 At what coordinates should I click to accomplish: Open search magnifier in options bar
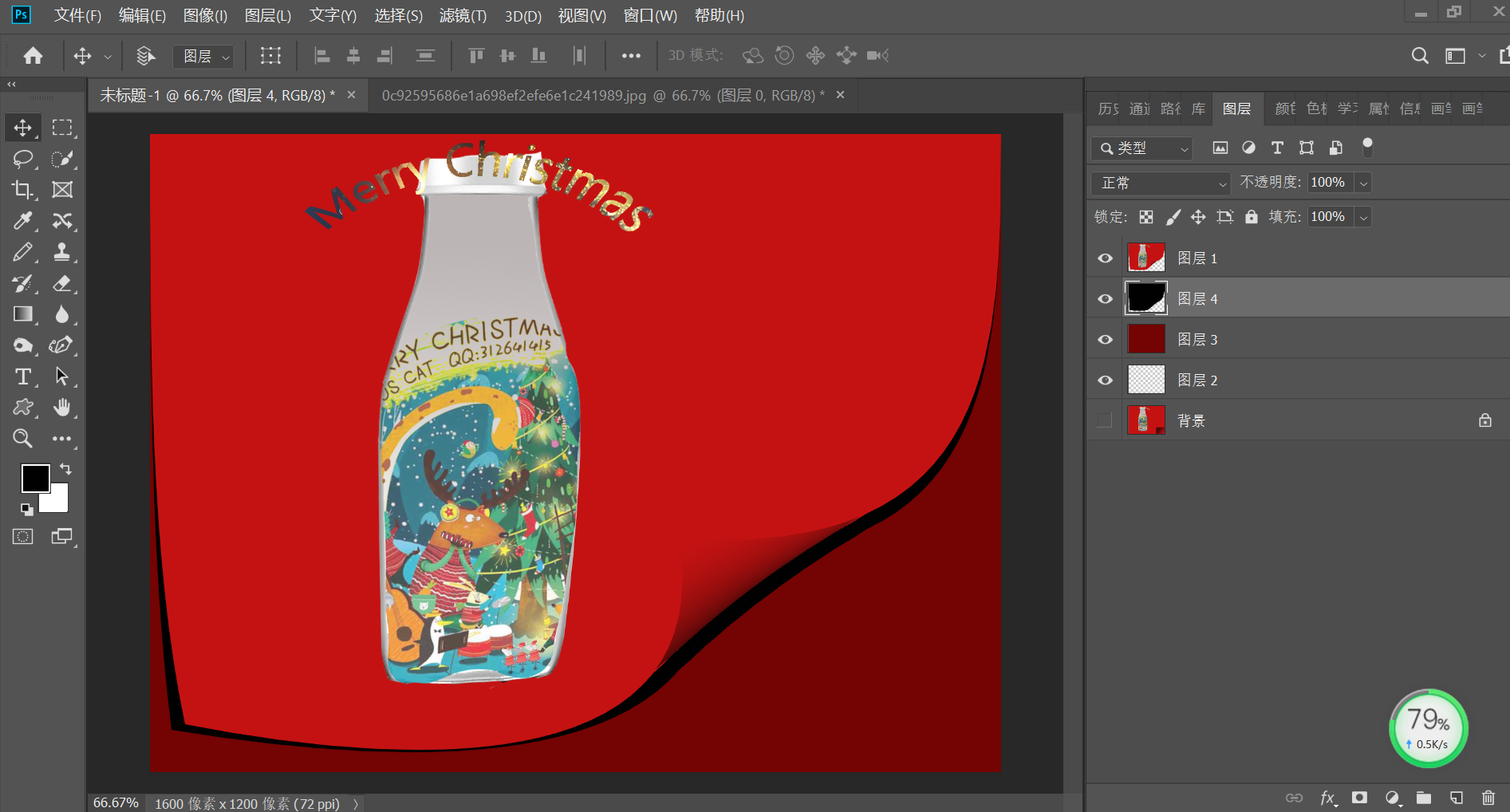(1420, 56)
